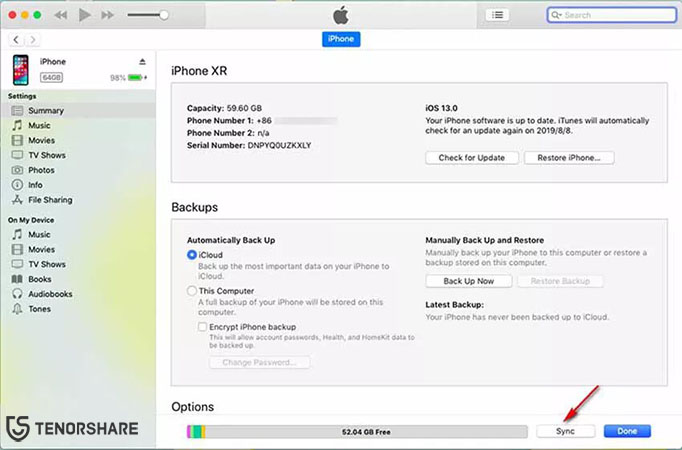The width and height of the screenshot is (682, 450).
Task: Click the Check for Update button
Action: point(472,158)
